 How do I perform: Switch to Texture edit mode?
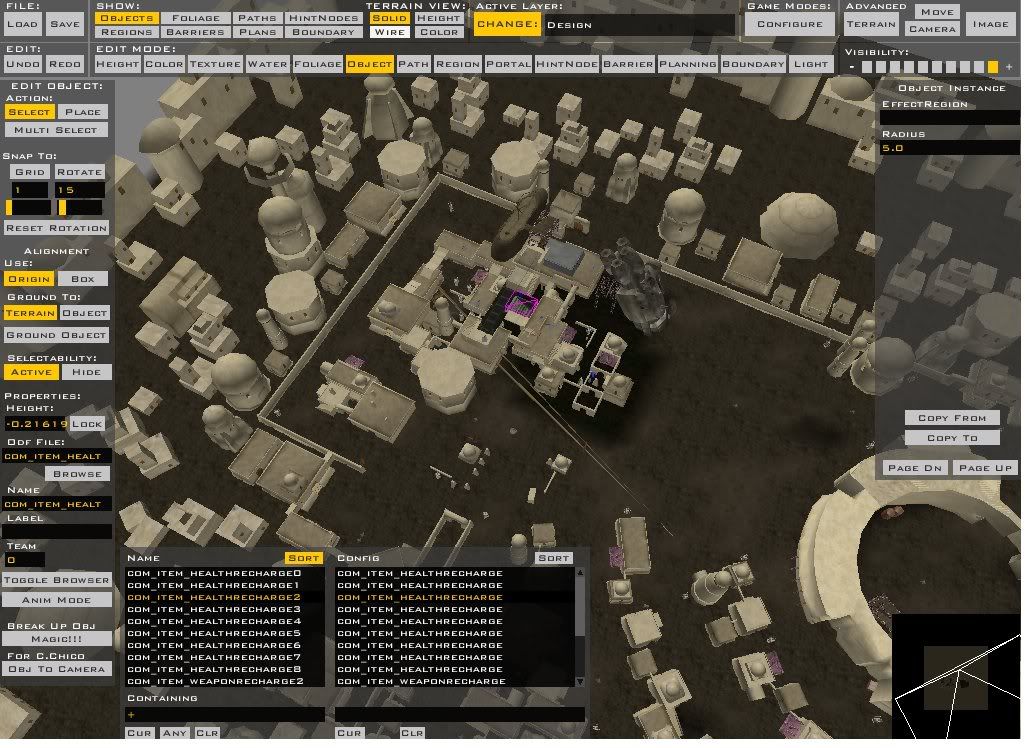point(215,63)
